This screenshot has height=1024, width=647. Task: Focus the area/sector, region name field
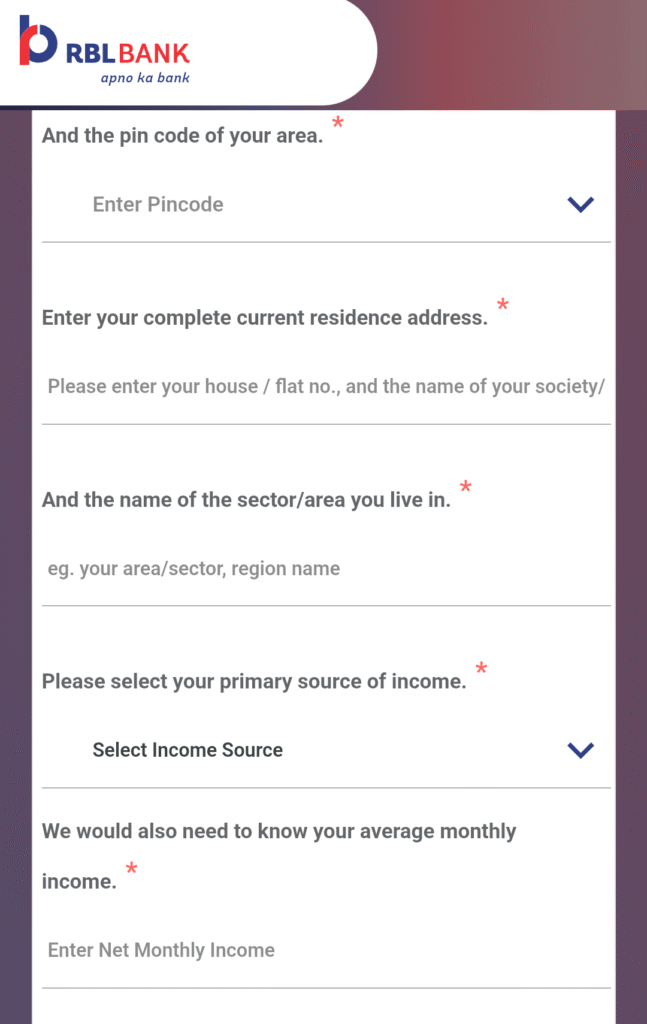(326, 569)
